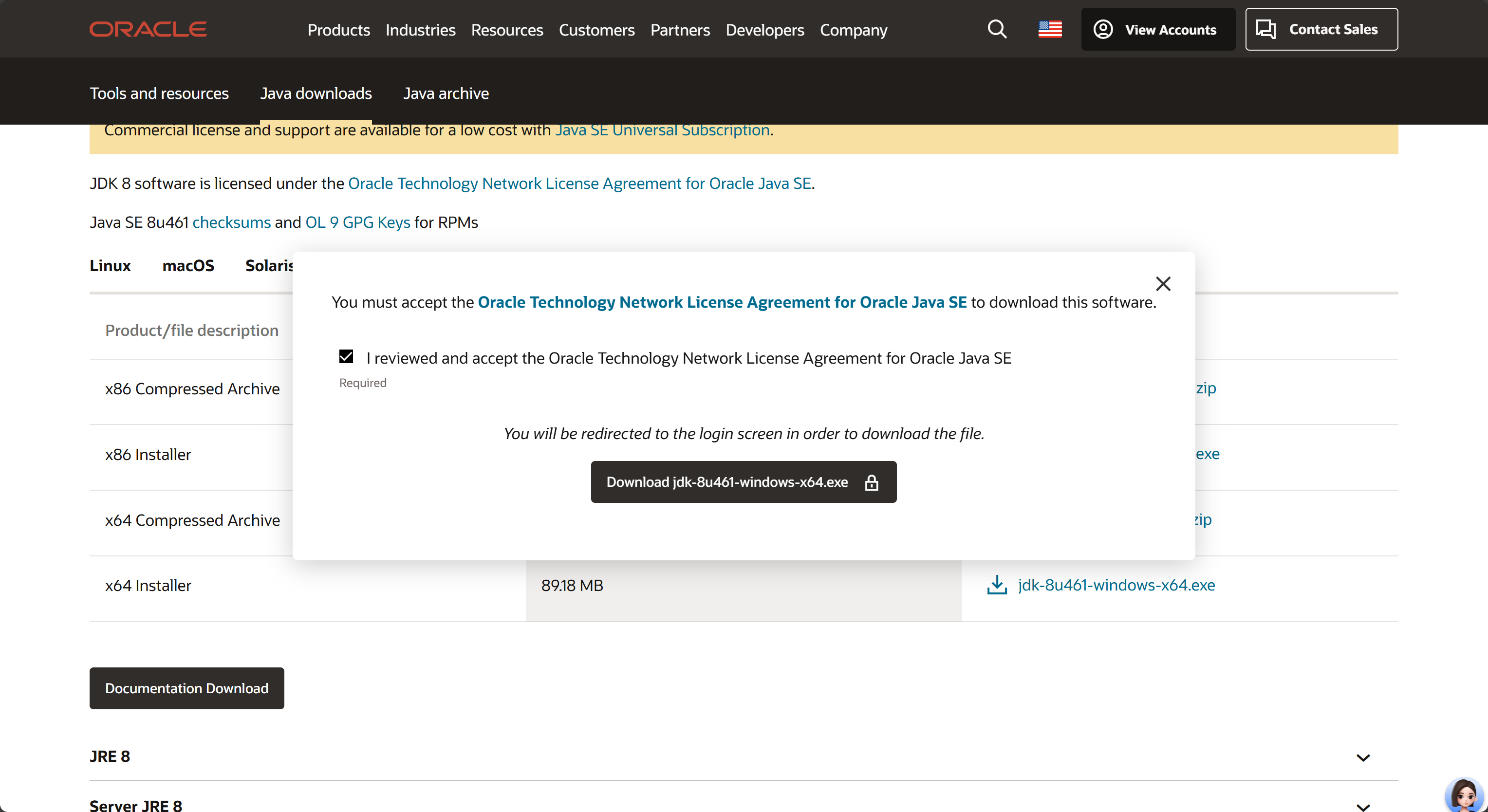Switch to the macOS tab

coord(188,266)
